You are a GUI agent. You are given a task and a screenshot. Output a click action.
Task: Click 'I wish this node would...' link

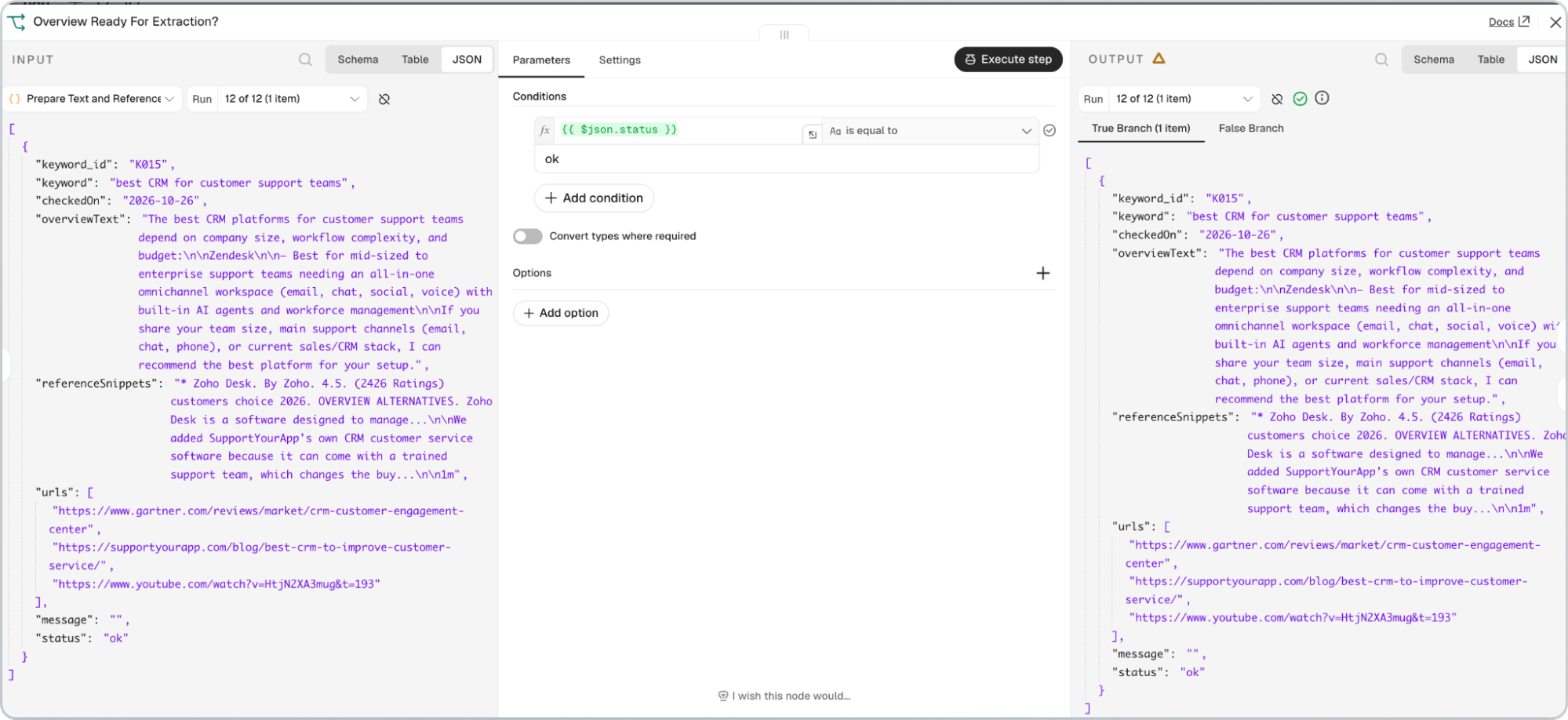click(784, 696)
